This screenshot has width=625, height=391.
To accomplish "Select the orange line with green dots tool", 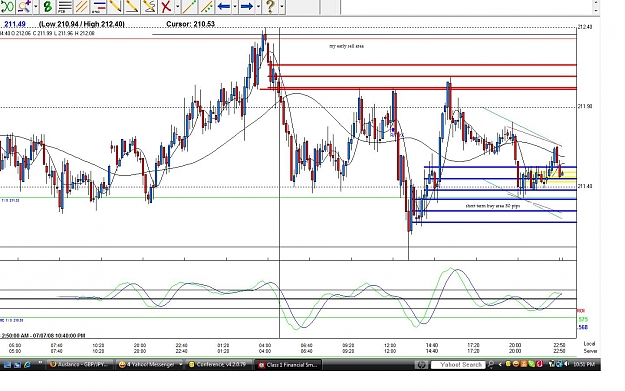I will (189, 6).
